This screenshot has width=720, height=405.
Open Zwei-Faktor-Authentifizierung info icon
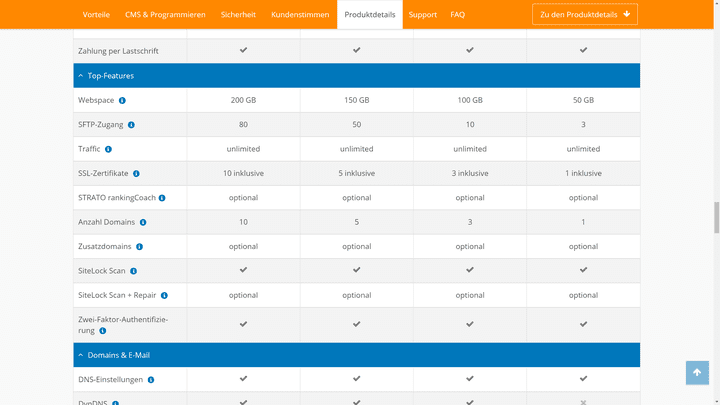pos(103,331)
